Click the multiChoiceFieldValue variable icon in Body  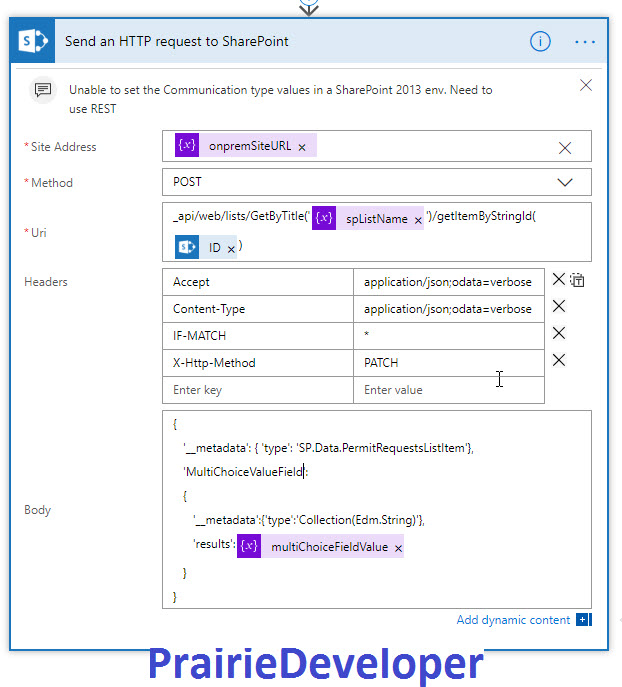click(249, 546)
